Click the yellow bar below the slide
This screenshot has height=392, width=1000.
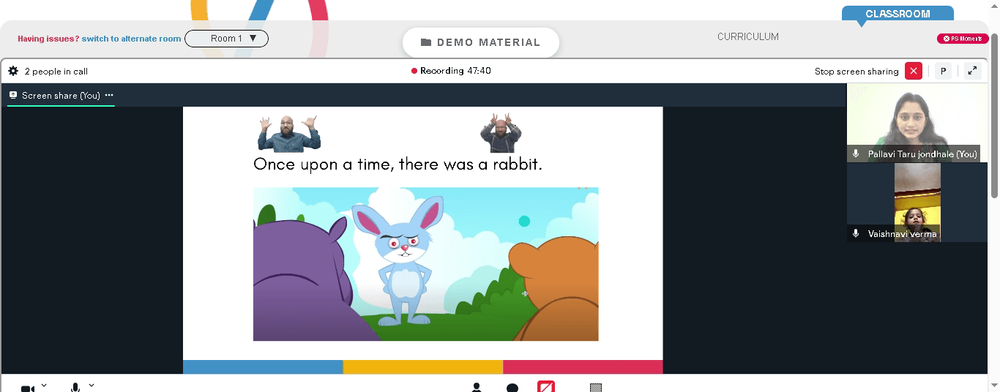423,367
